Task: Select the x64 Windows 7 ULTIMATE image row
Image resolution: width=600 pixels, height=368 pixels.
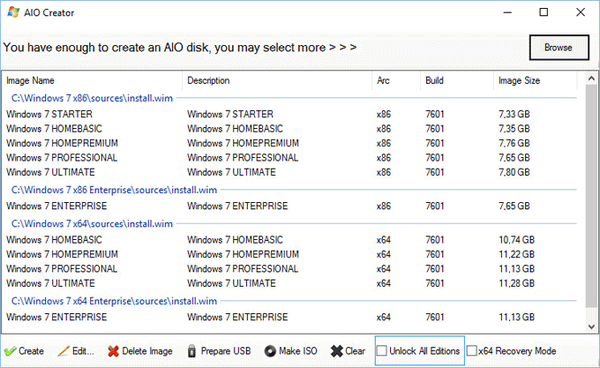Action: click(290, 283)
